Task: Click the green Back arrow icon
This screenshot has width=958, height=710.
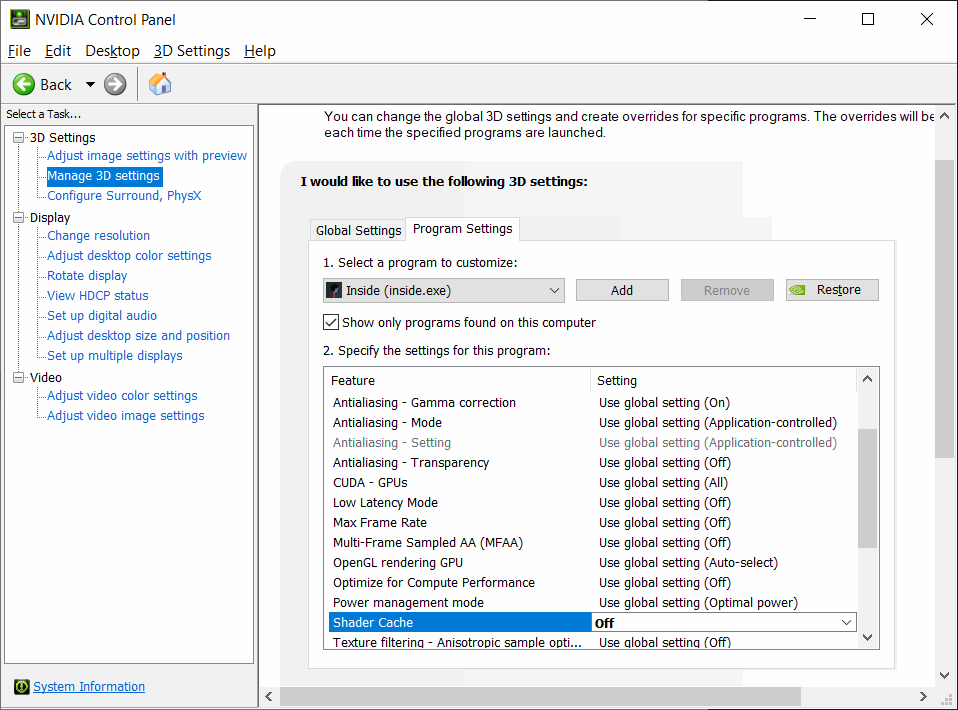Action: coord(24,84)
